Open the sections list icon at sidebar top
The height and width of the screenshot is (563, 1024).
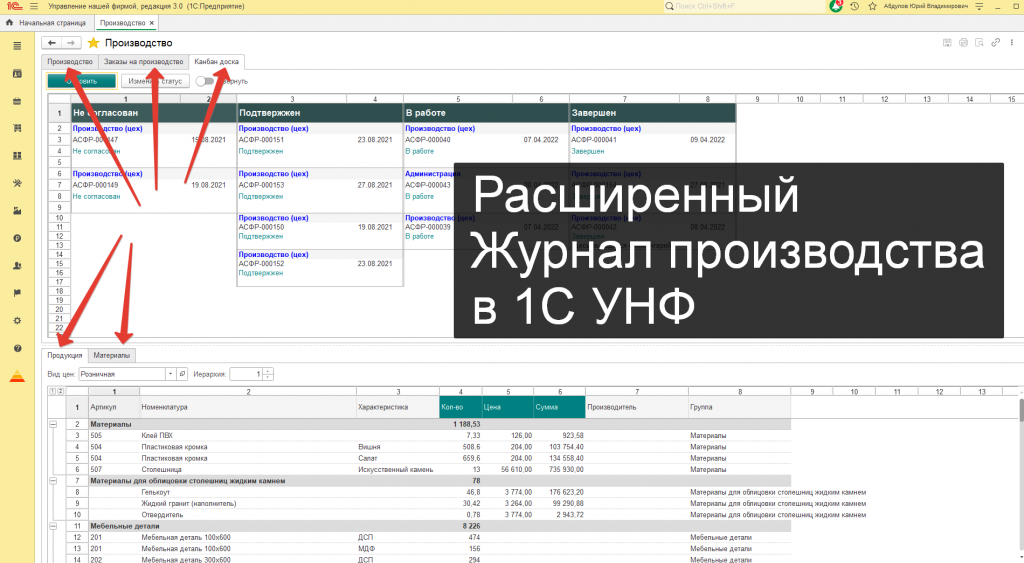coord(17,46)
